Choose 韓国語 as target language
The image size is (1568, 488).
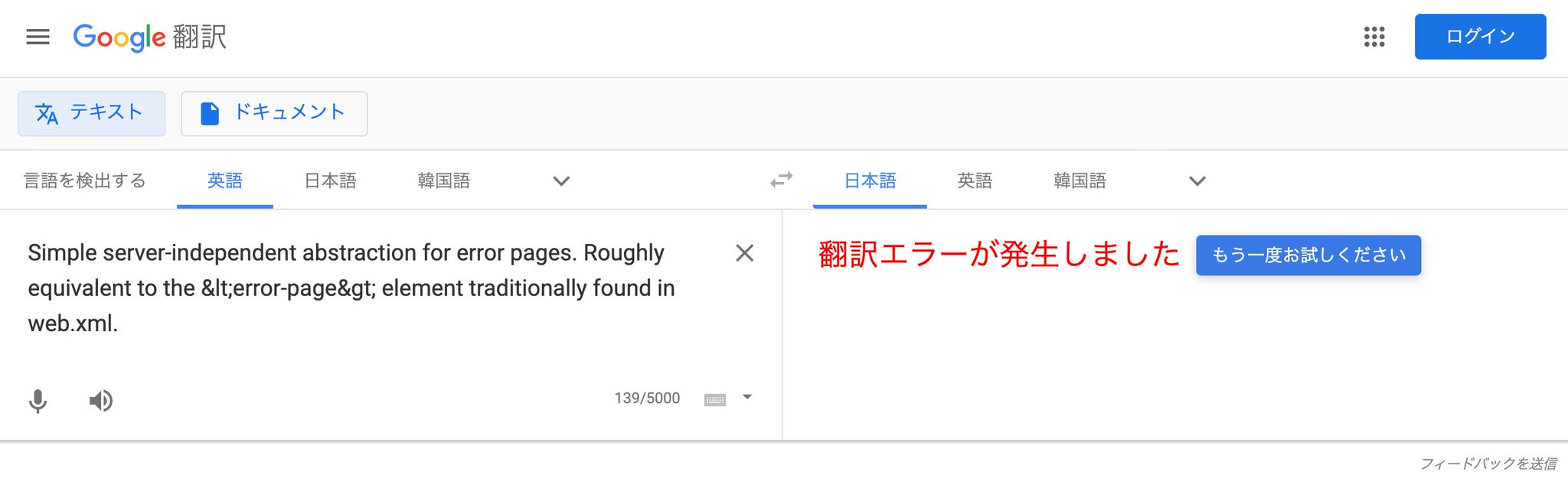pos(1080,181)
